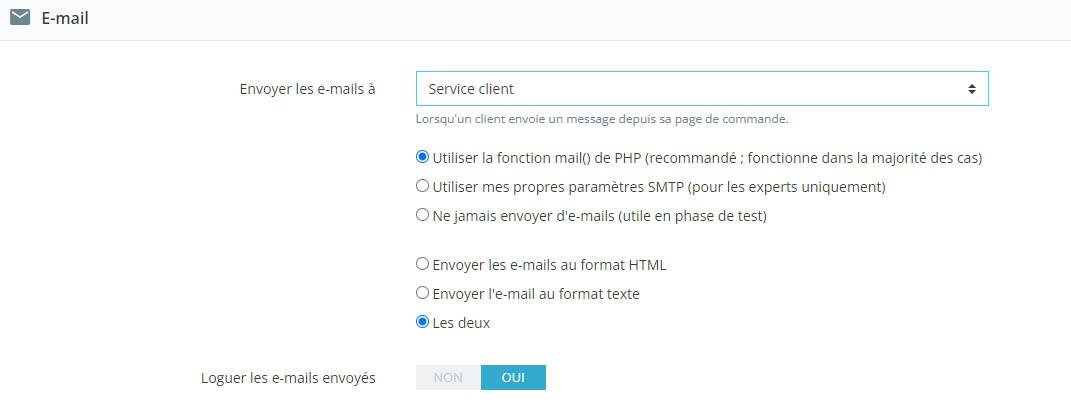Select the PHP mail() function radio button

pos(422,157)
